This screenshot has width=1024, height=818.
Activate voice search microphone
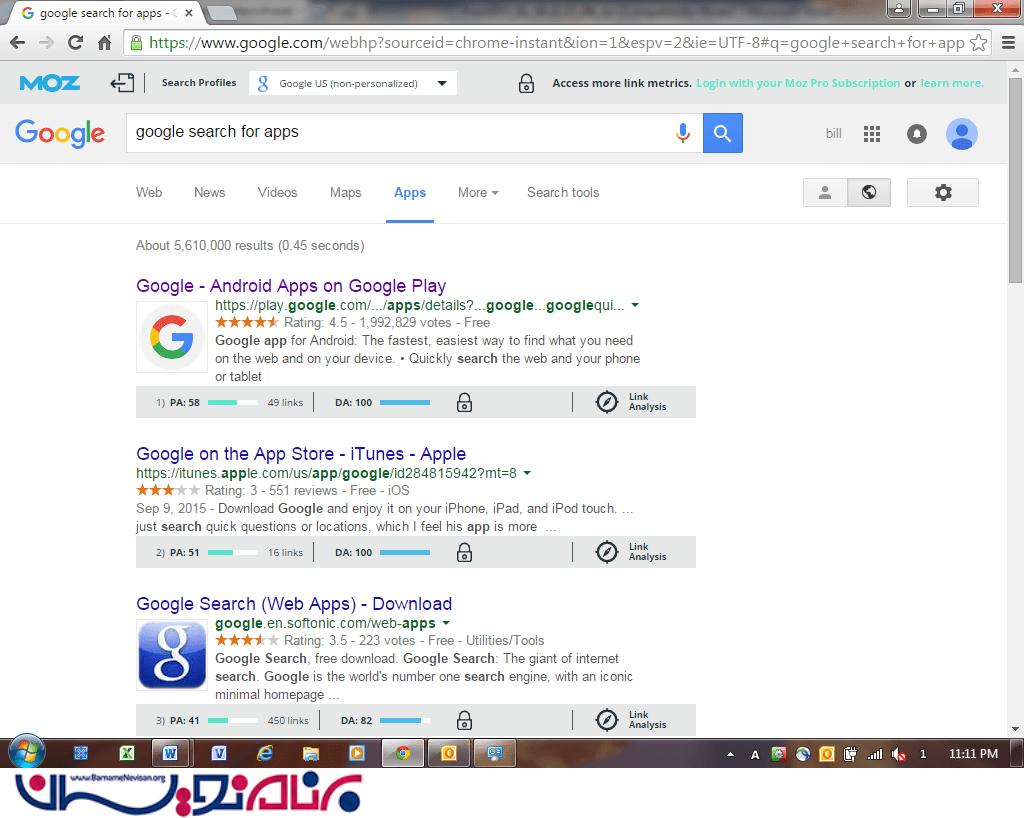[683, 133]
